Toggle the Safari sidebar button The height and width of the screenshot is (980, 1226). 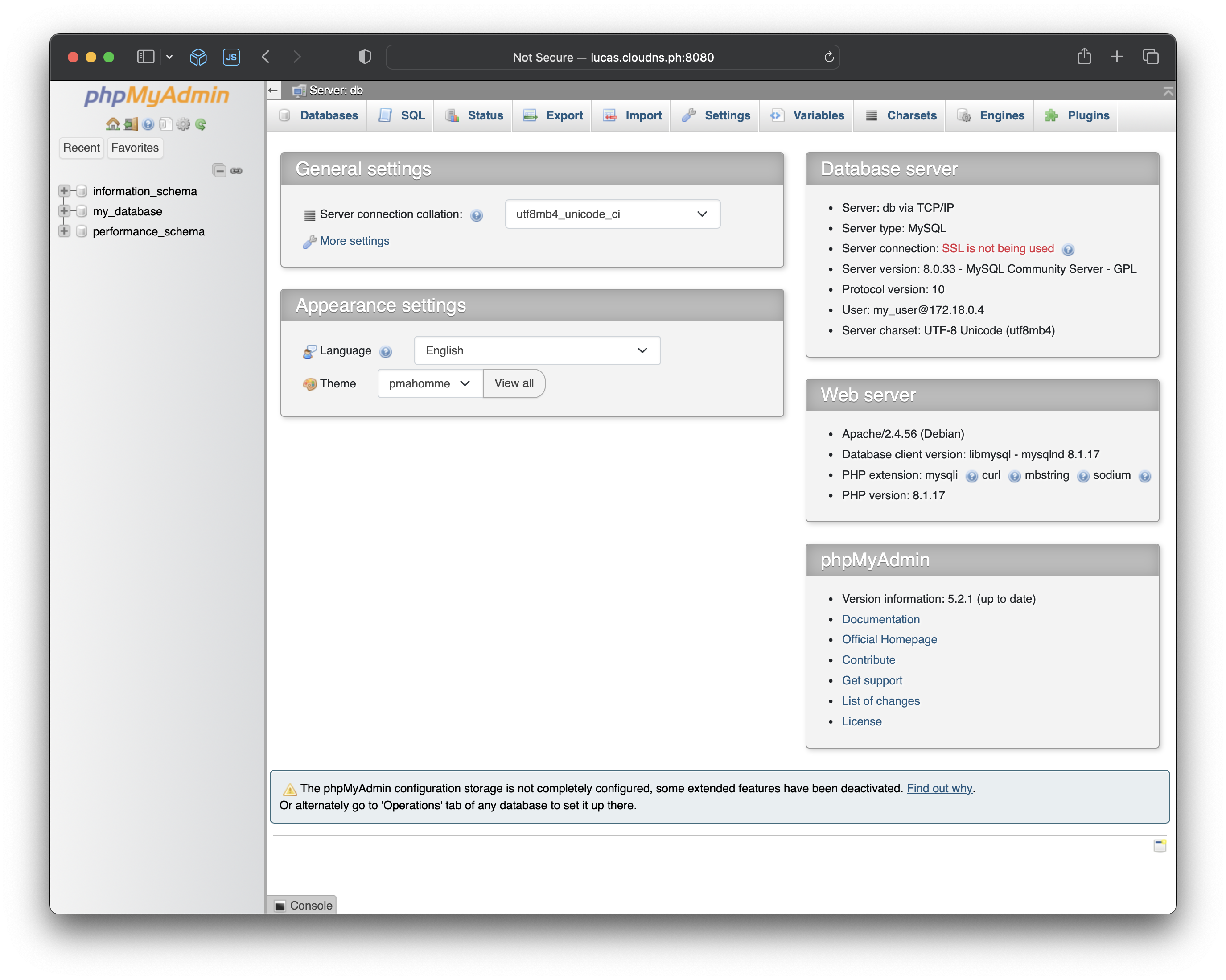coord(146,57)
